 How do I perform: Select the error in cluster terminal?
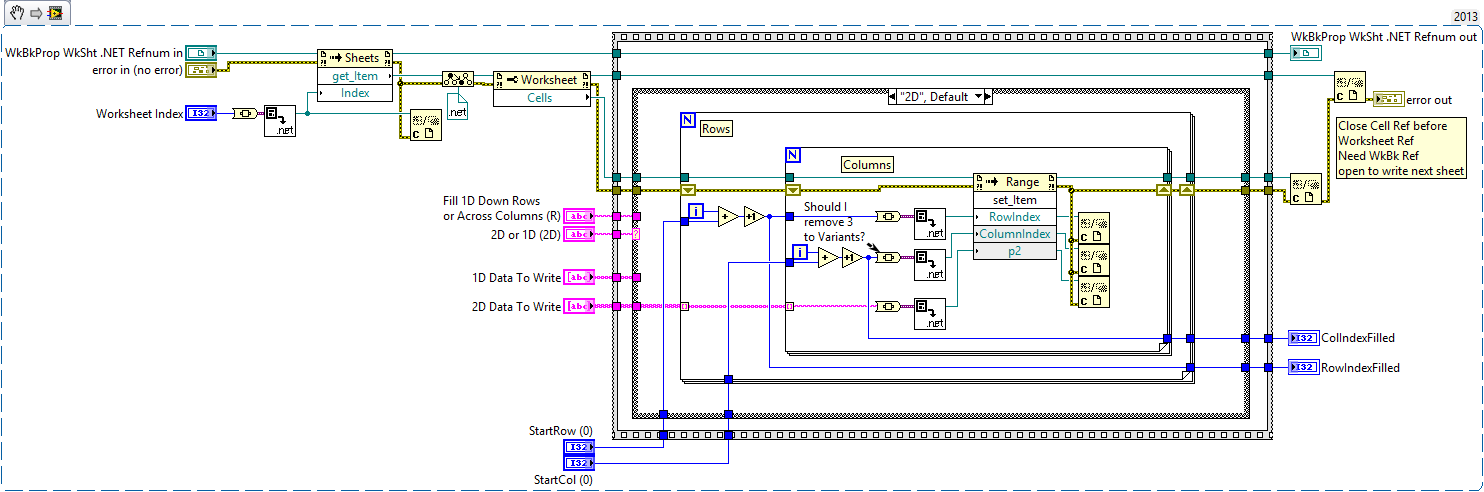click(201, 69)
